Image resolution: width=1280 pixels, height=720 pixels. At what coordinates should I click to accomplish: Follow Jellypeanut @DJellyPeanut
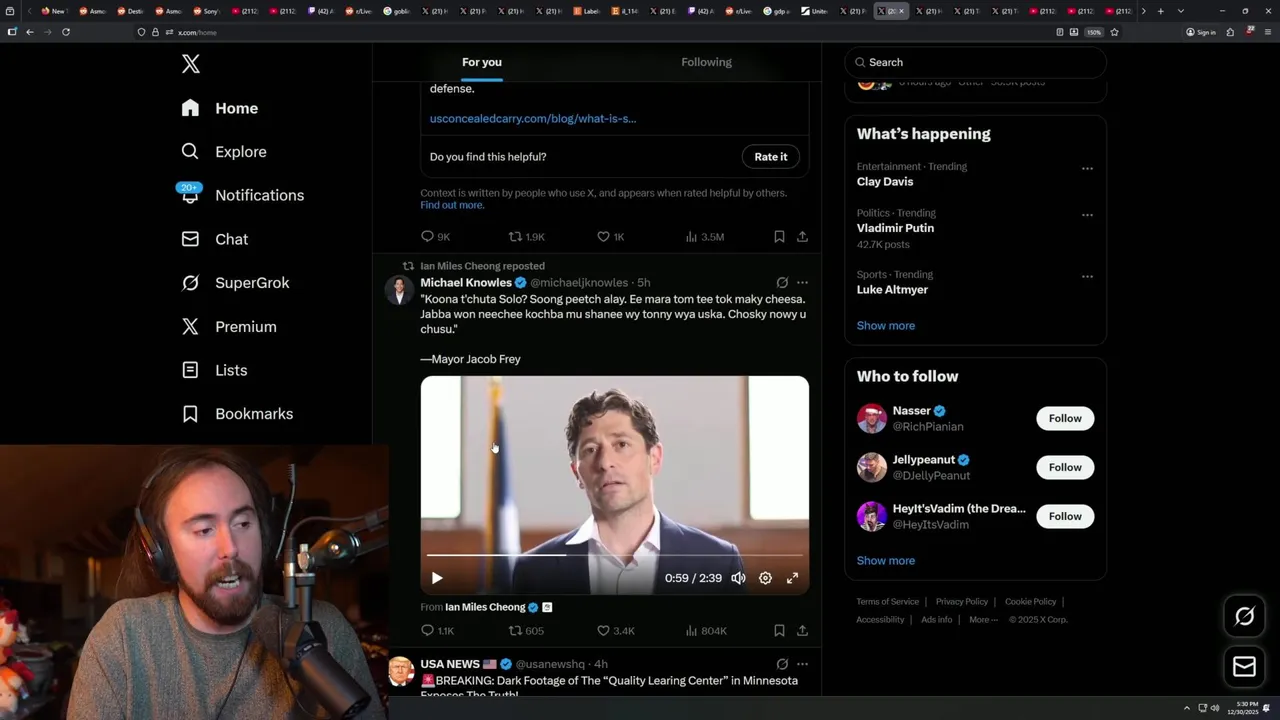pyautogui.click(x=1065, y=467)
